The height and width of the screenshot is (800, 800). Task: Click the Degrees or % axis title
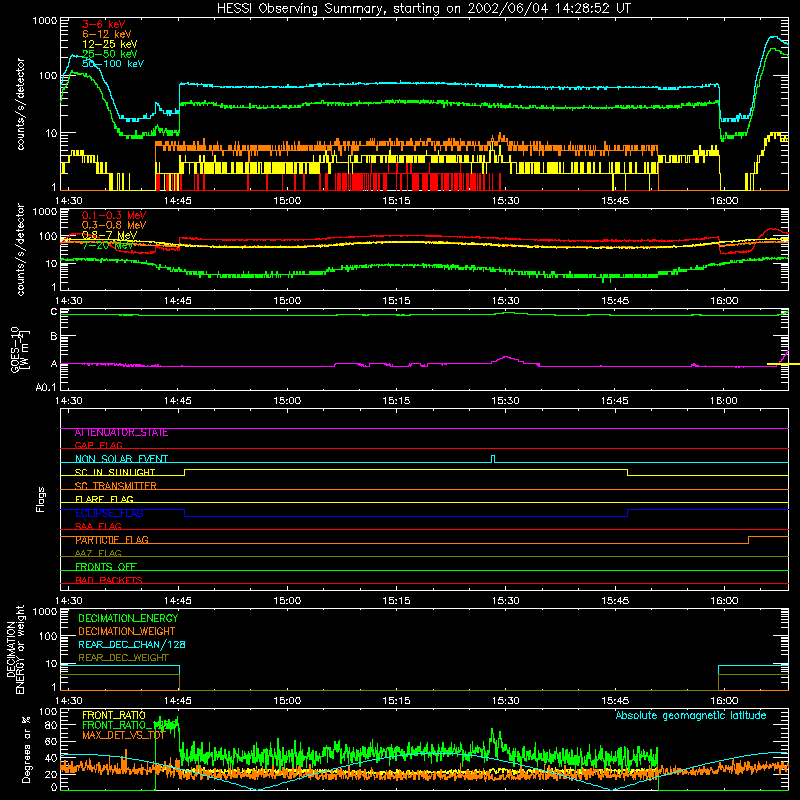[26, 750]
